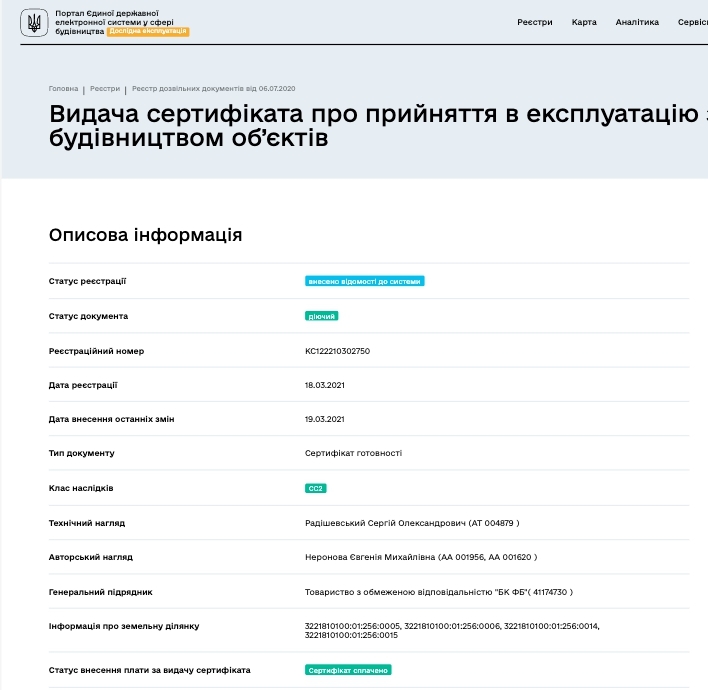Click 'Неронова Євгенія Михайлівна' author supervisor value
This screenshot has height=690, width=708.
pyautogui.click(x=421, y=557)
